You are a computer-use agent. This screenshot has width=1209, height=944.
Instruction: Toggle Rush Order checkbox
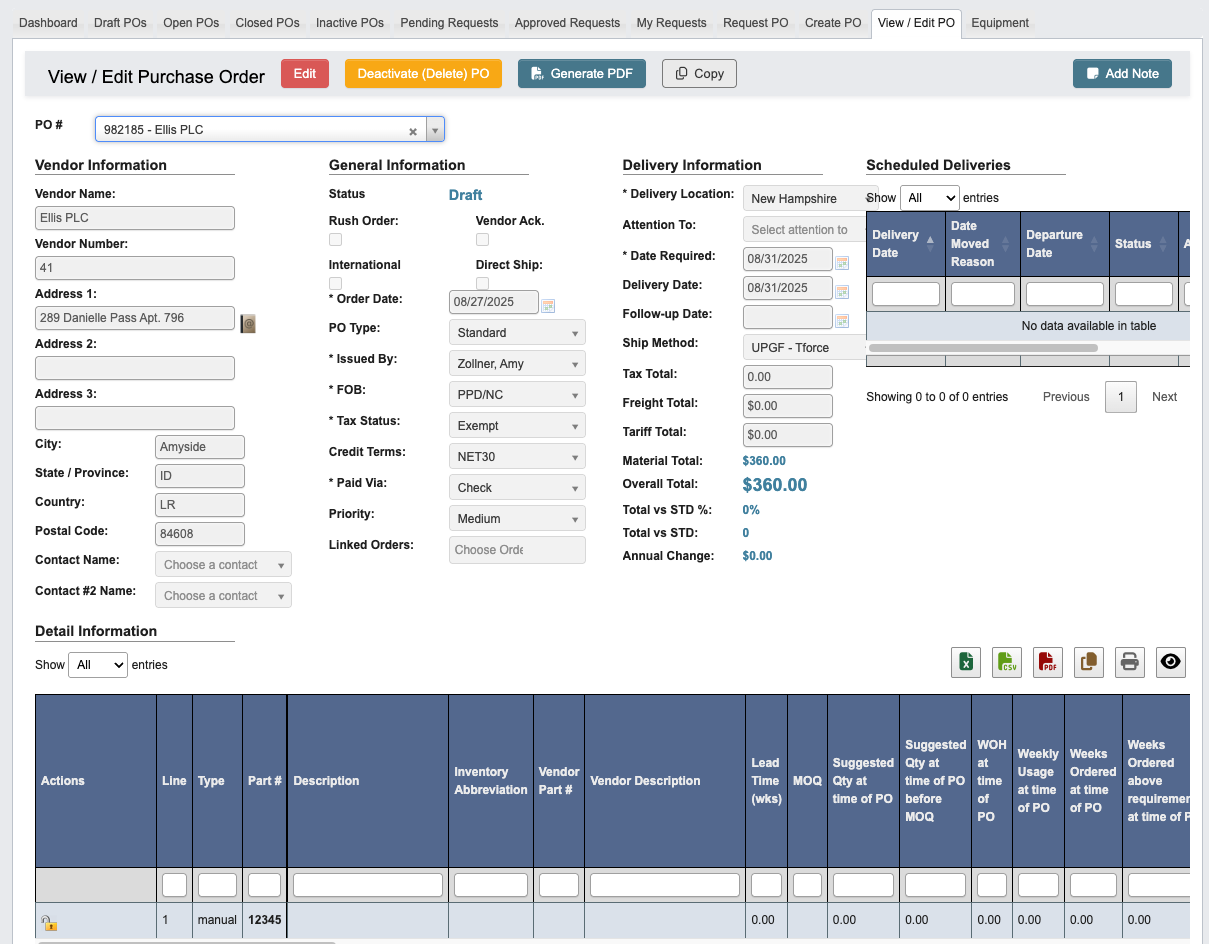(x=335, y=240)
